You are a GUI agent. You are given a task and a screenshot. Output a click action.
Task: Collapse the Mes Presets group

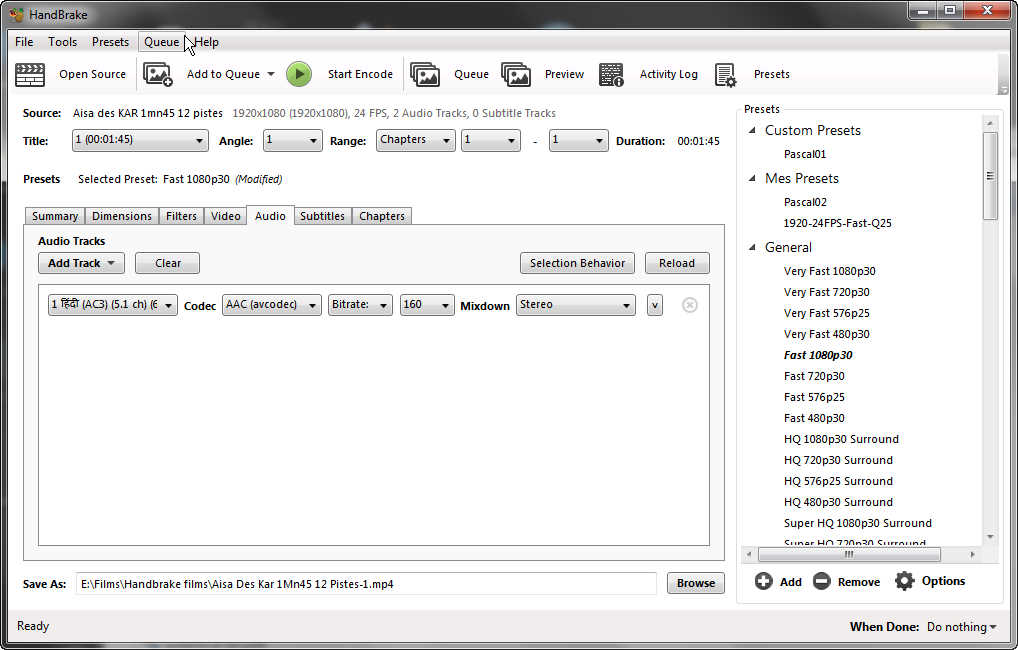coord(752,179)
